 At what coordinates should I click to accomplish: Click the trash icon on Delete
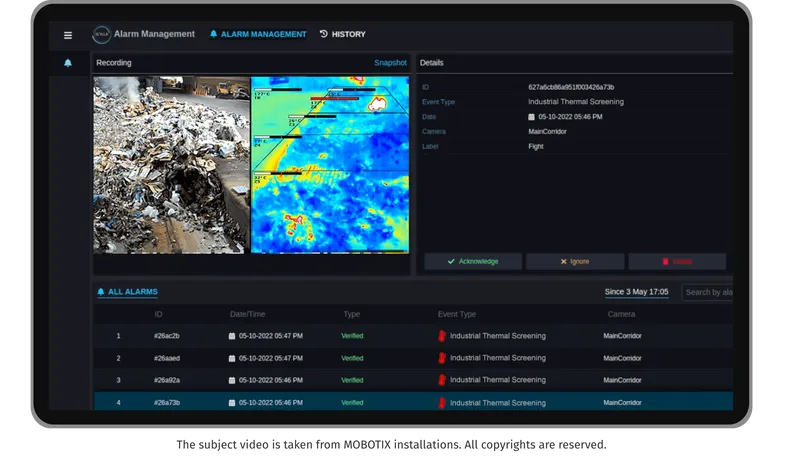(x=665, y=262)
